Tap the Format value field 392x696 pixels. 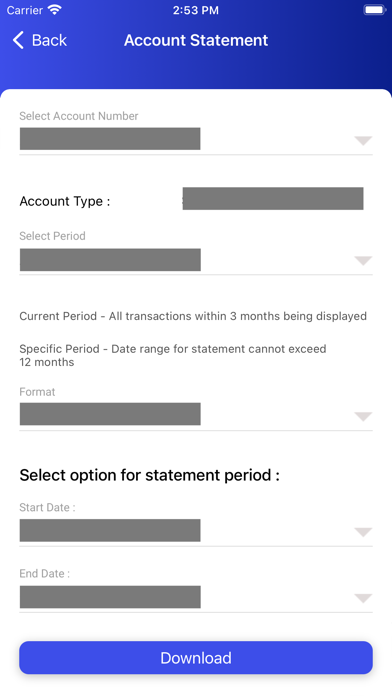(110, 414)
